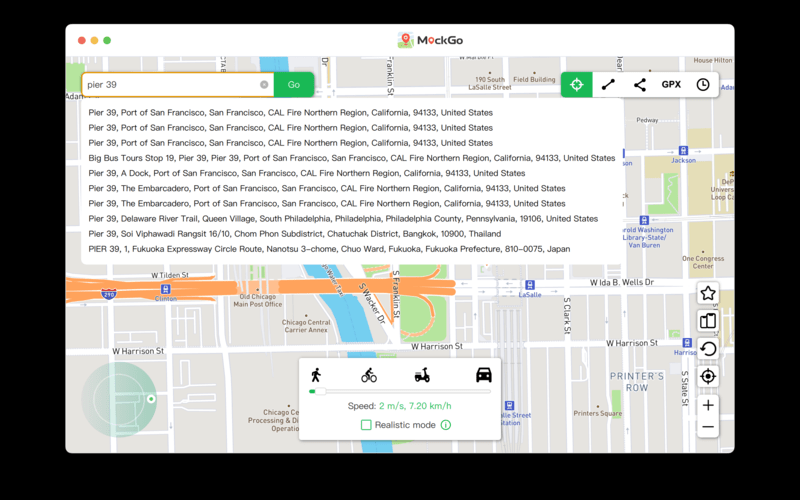The height and width of the screenshot is (500, 800).
Task: Click the device screen icon below the star
Action: (708, 321)
